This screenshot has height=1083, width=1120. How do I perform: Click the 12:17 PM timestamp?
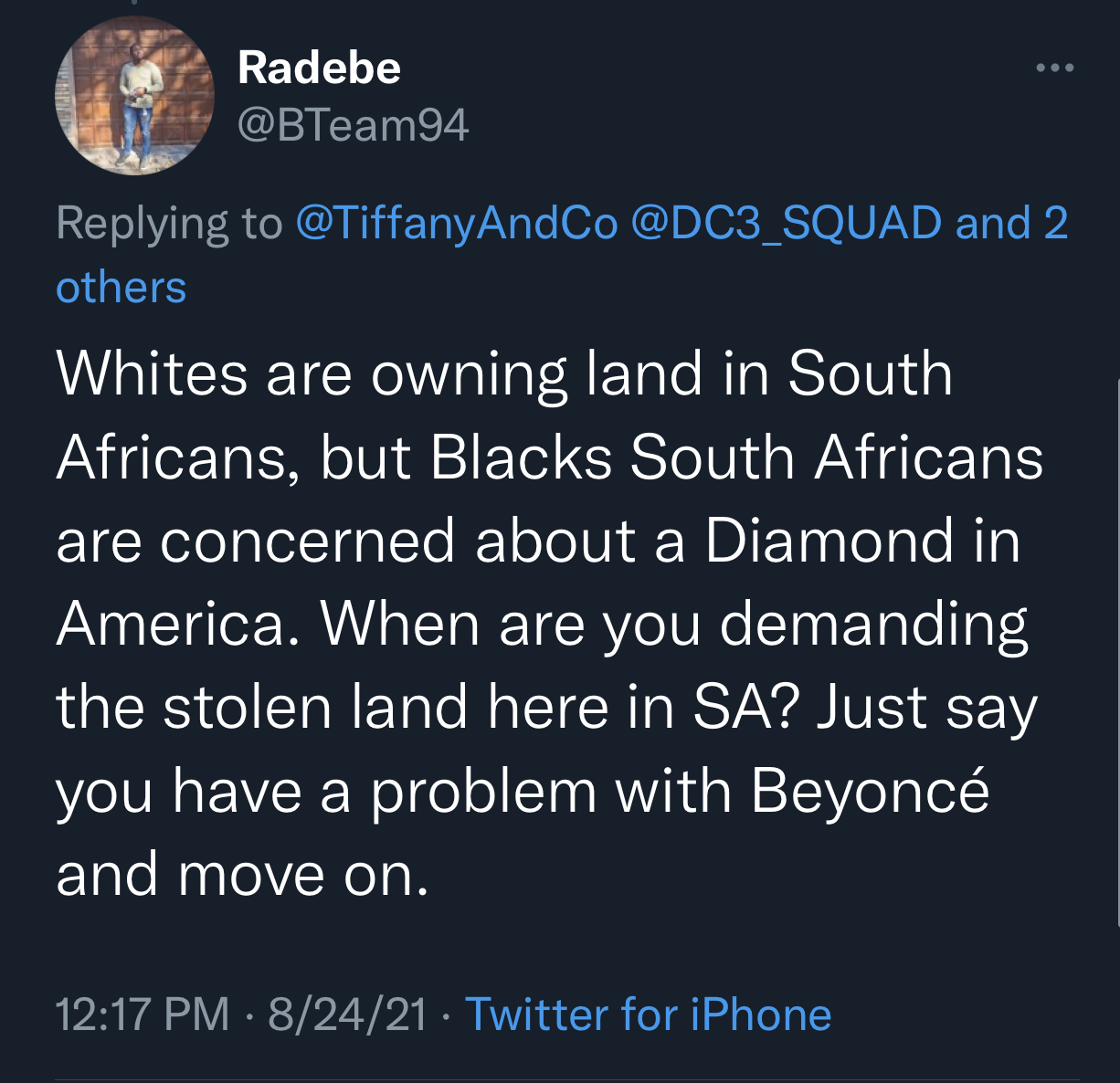coord(143,1015)
